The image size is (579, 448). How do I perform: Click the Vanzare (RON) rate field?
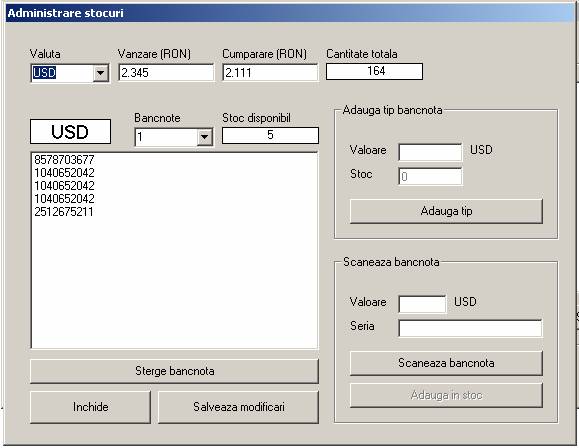(166, 72)
